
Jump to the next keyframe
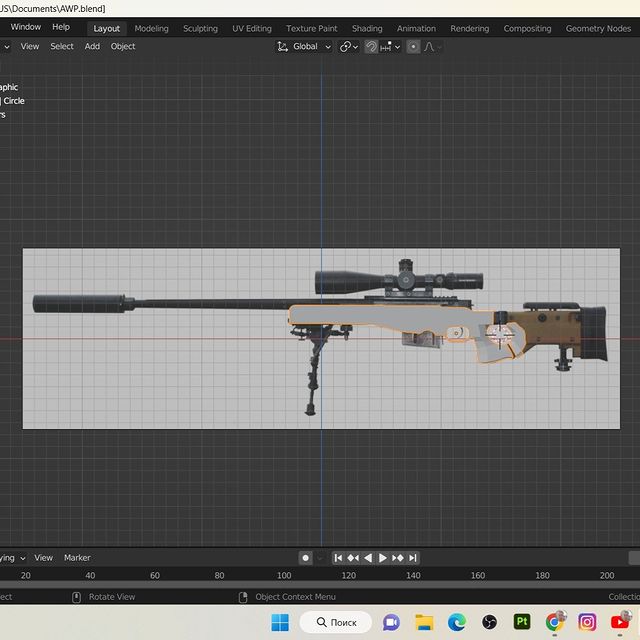[x=398, y=558]
